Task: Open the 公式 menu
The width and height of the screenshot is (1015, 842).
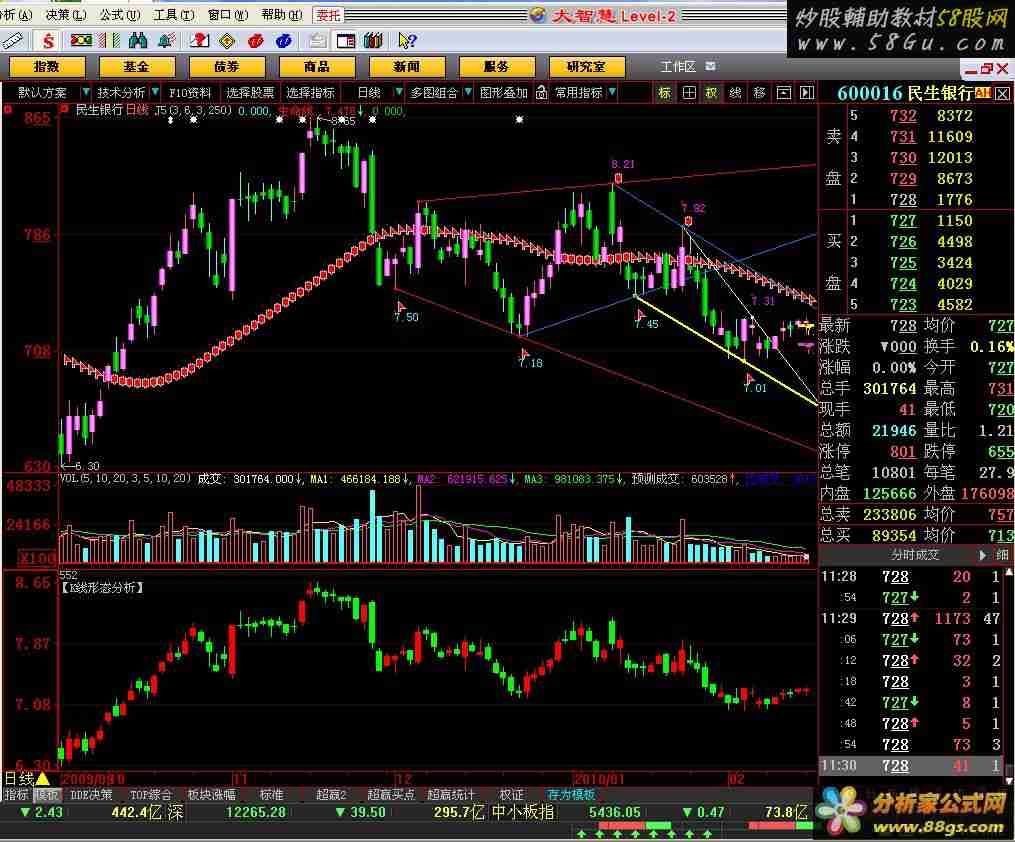Action: click(x=120, y=15)
